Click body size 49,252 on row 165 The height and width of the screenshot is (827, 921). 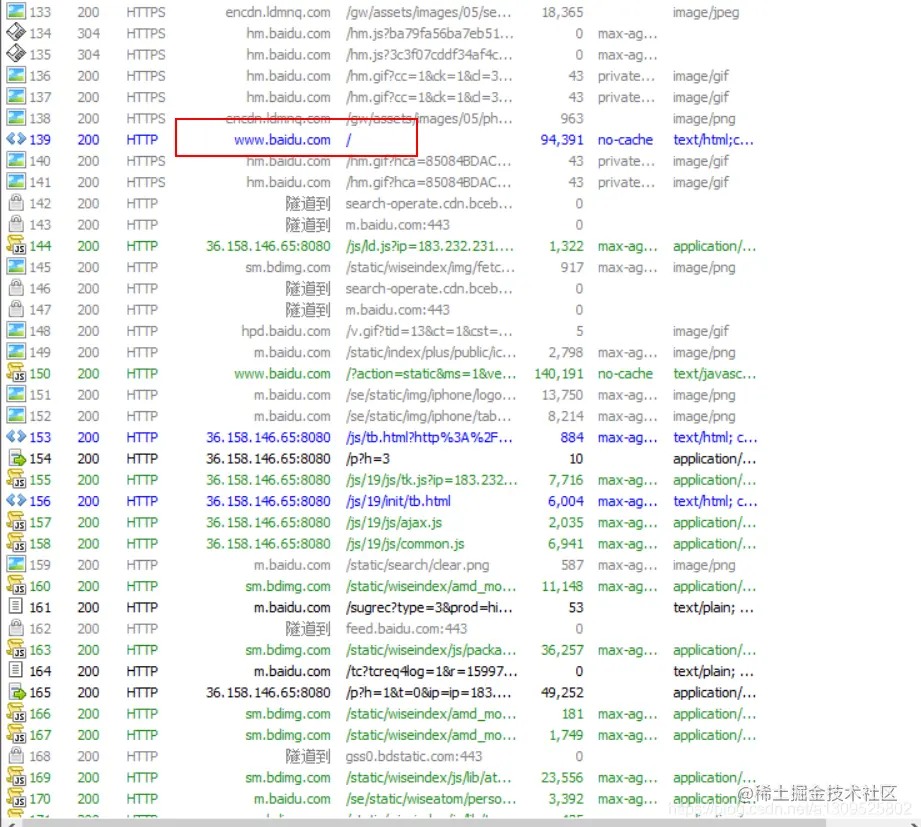562,692
